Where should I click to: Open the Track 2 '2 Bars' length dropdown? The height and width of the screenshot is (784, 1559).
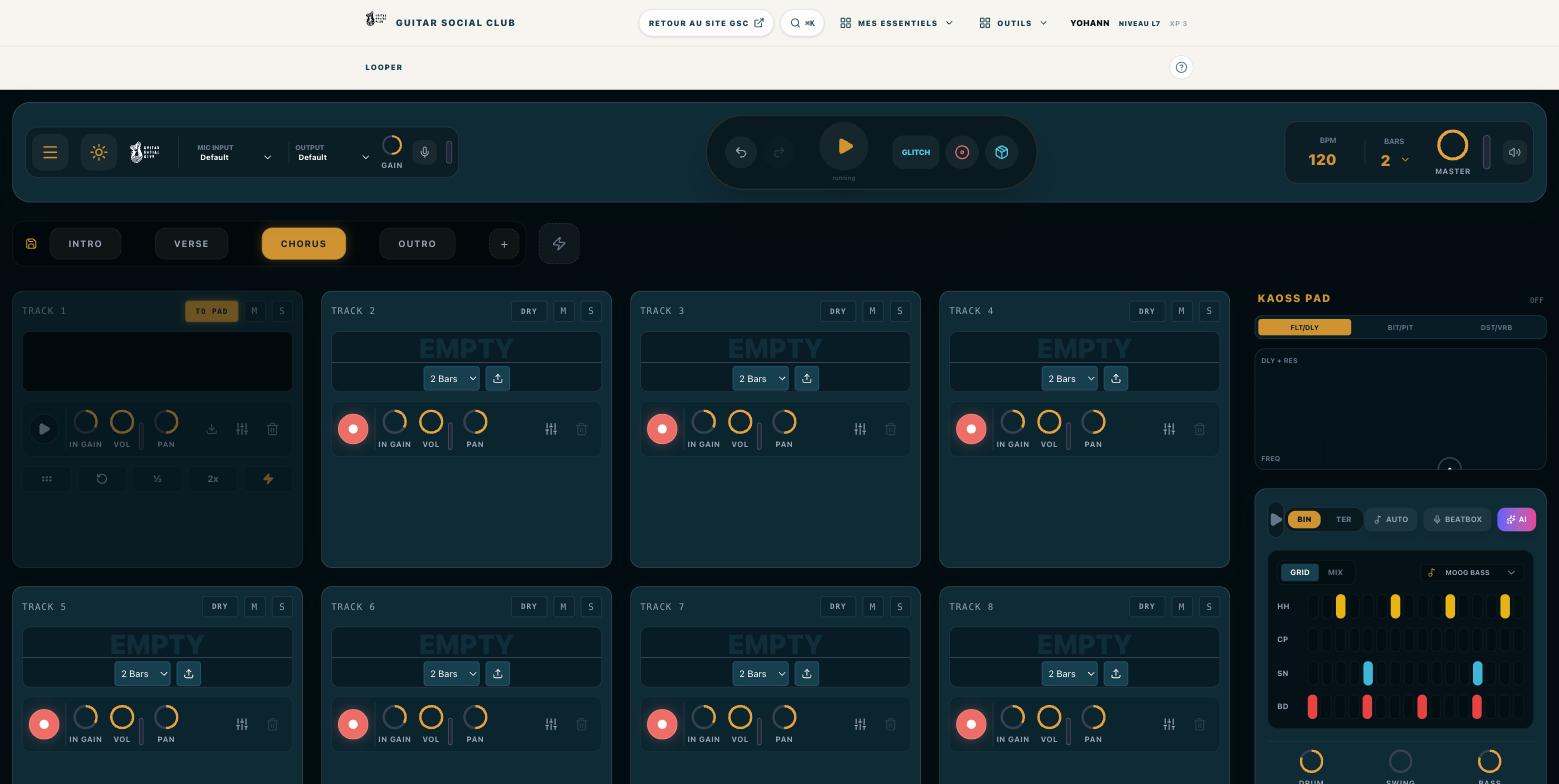(x=451, y=378)
